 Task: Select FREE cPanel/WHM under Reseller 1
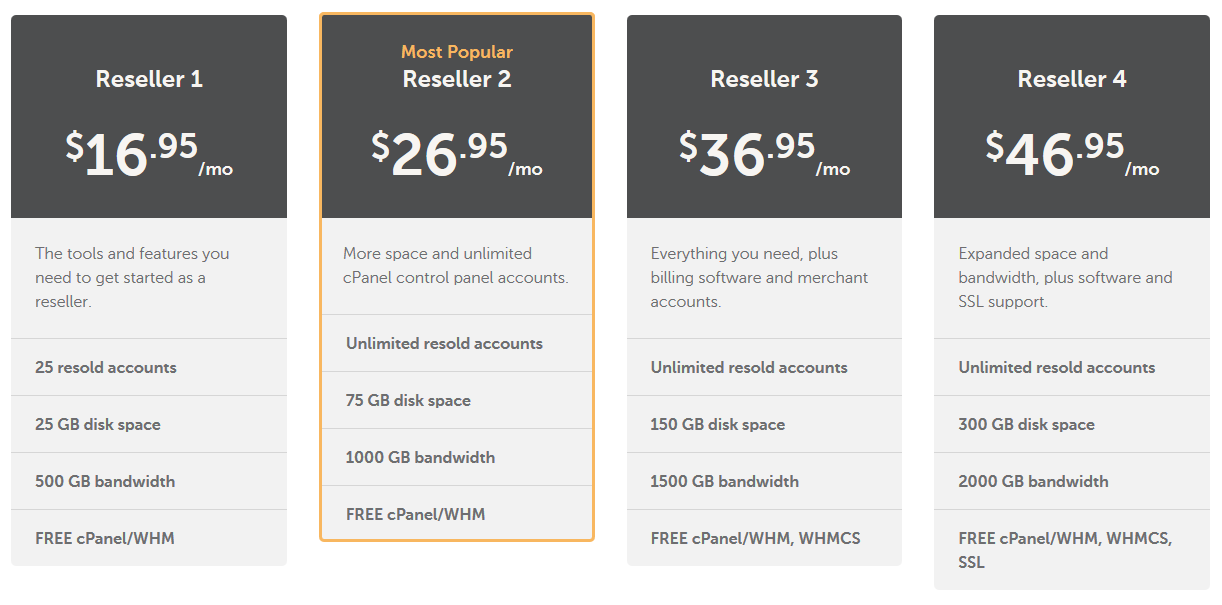148,537
